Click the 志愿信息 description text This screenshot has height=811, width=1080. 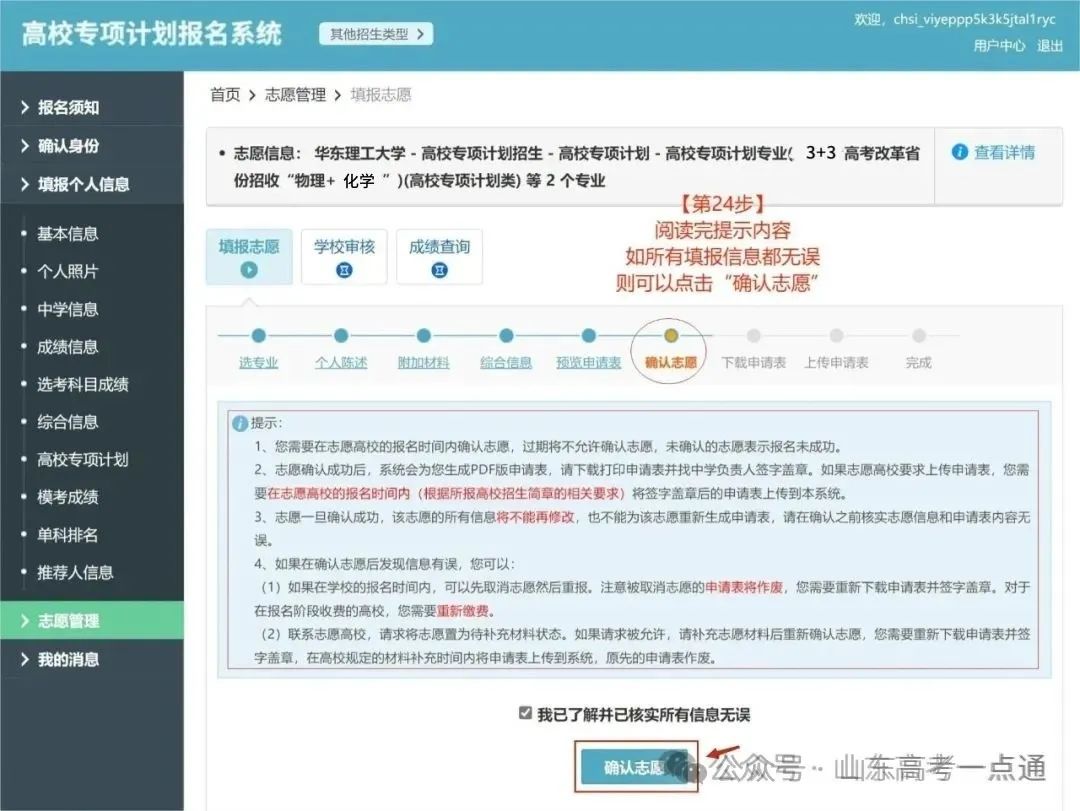(577, 167)
